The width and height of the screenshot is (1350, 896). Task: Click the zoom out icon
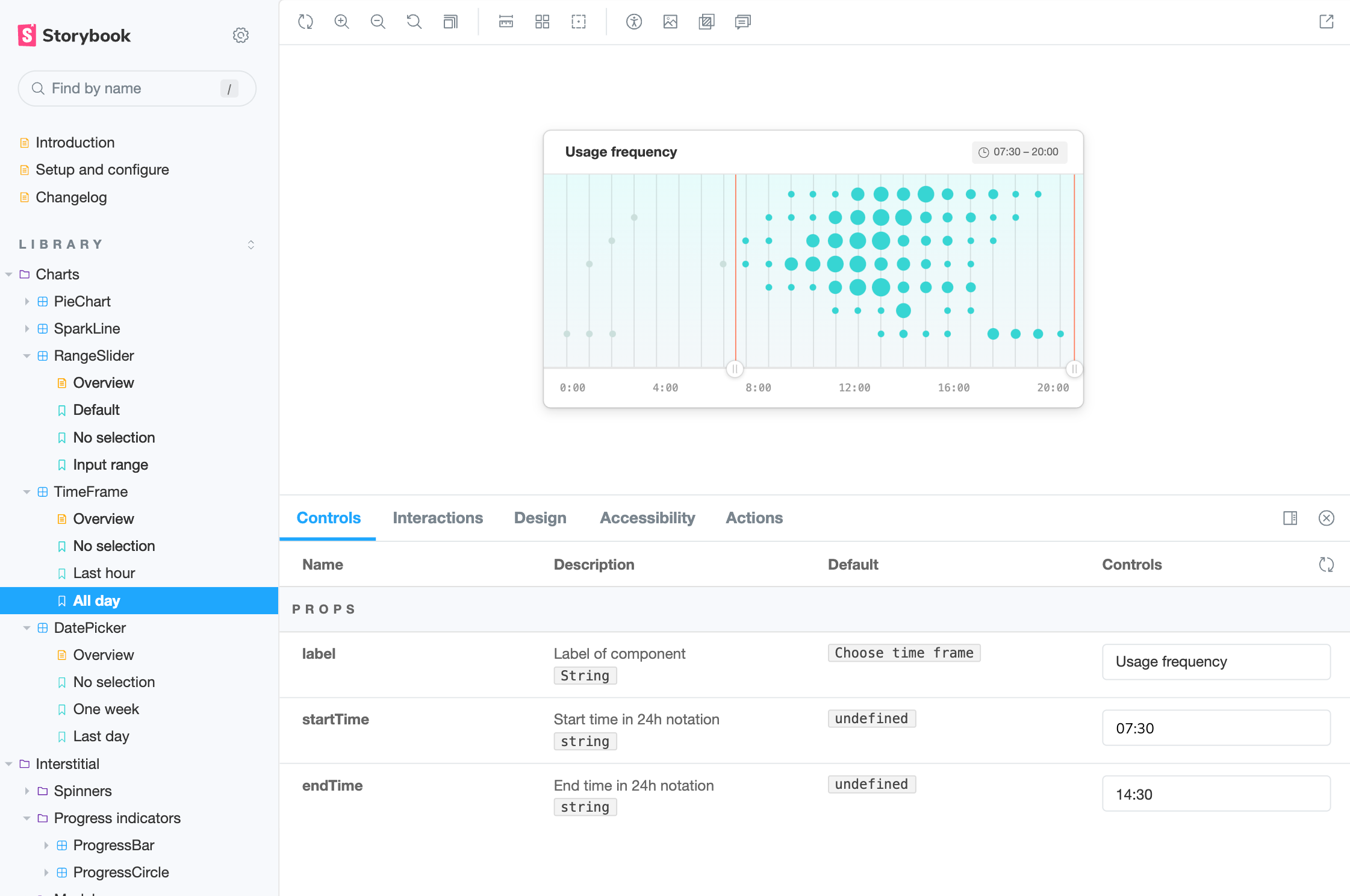pos(378,22)
